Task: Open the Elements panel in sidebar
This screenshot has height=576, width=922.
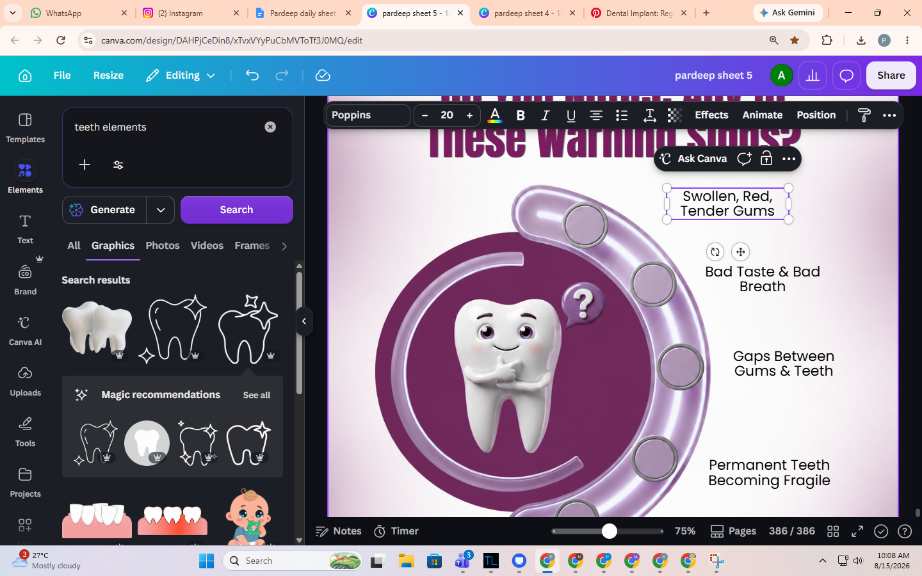Action: tap(25, 178)
